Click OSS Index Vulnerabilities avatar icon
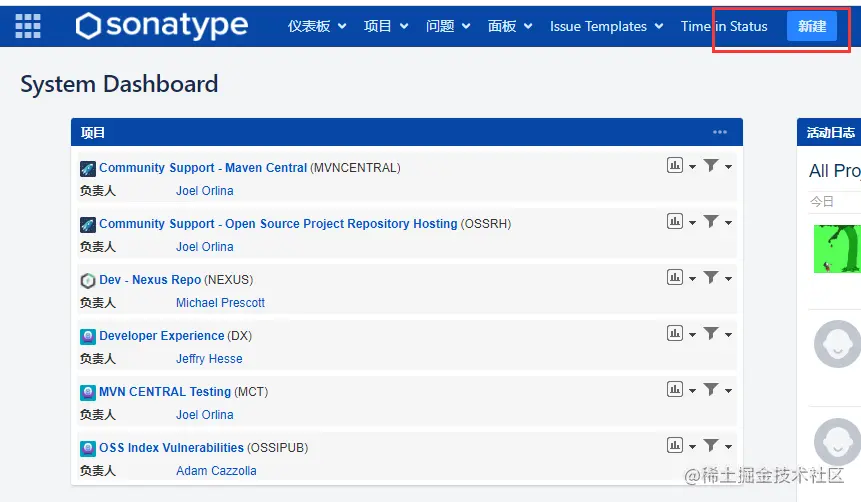861x502 pixels. [88, 449]
